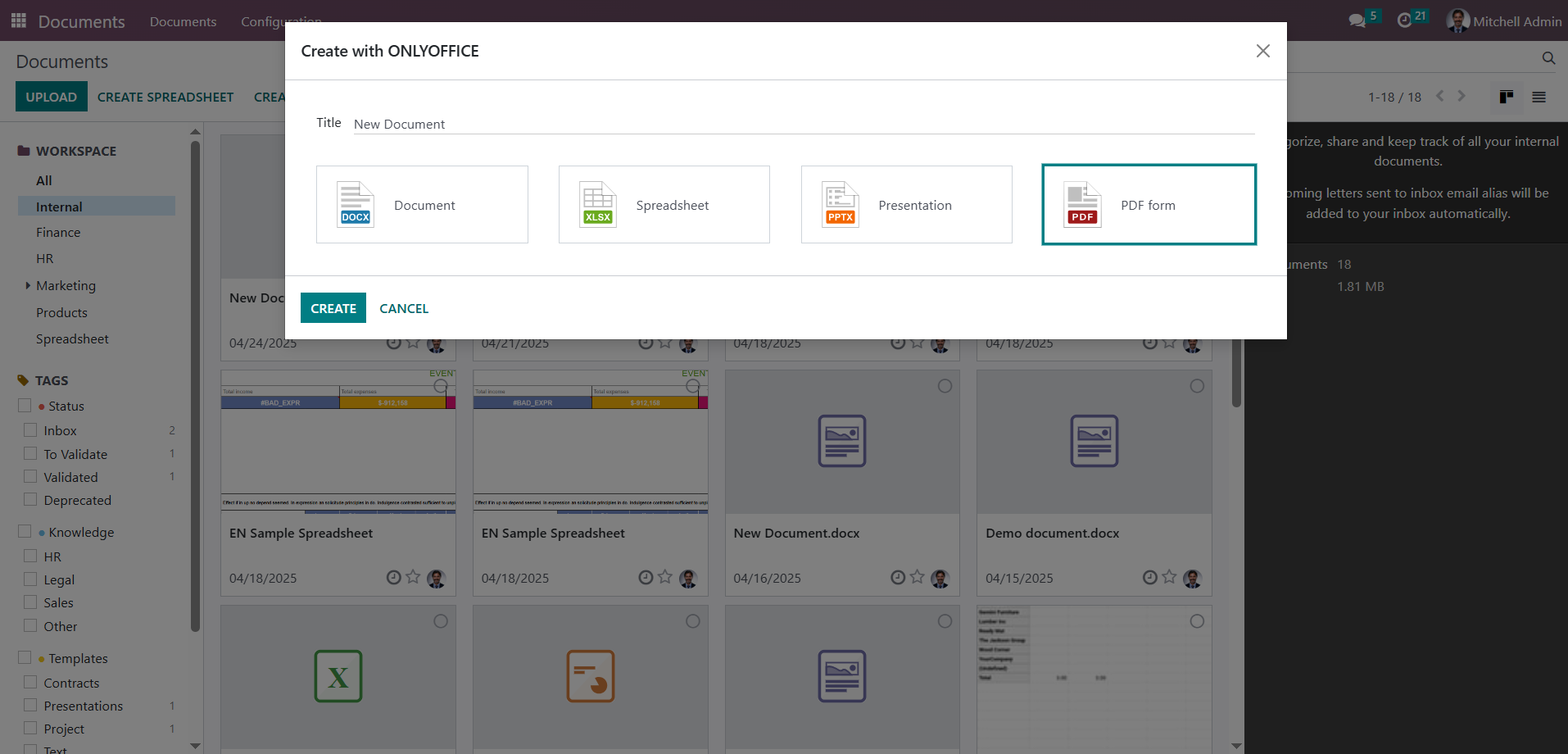Click owner avatar on Demo document.docx card

[1193, 579]
